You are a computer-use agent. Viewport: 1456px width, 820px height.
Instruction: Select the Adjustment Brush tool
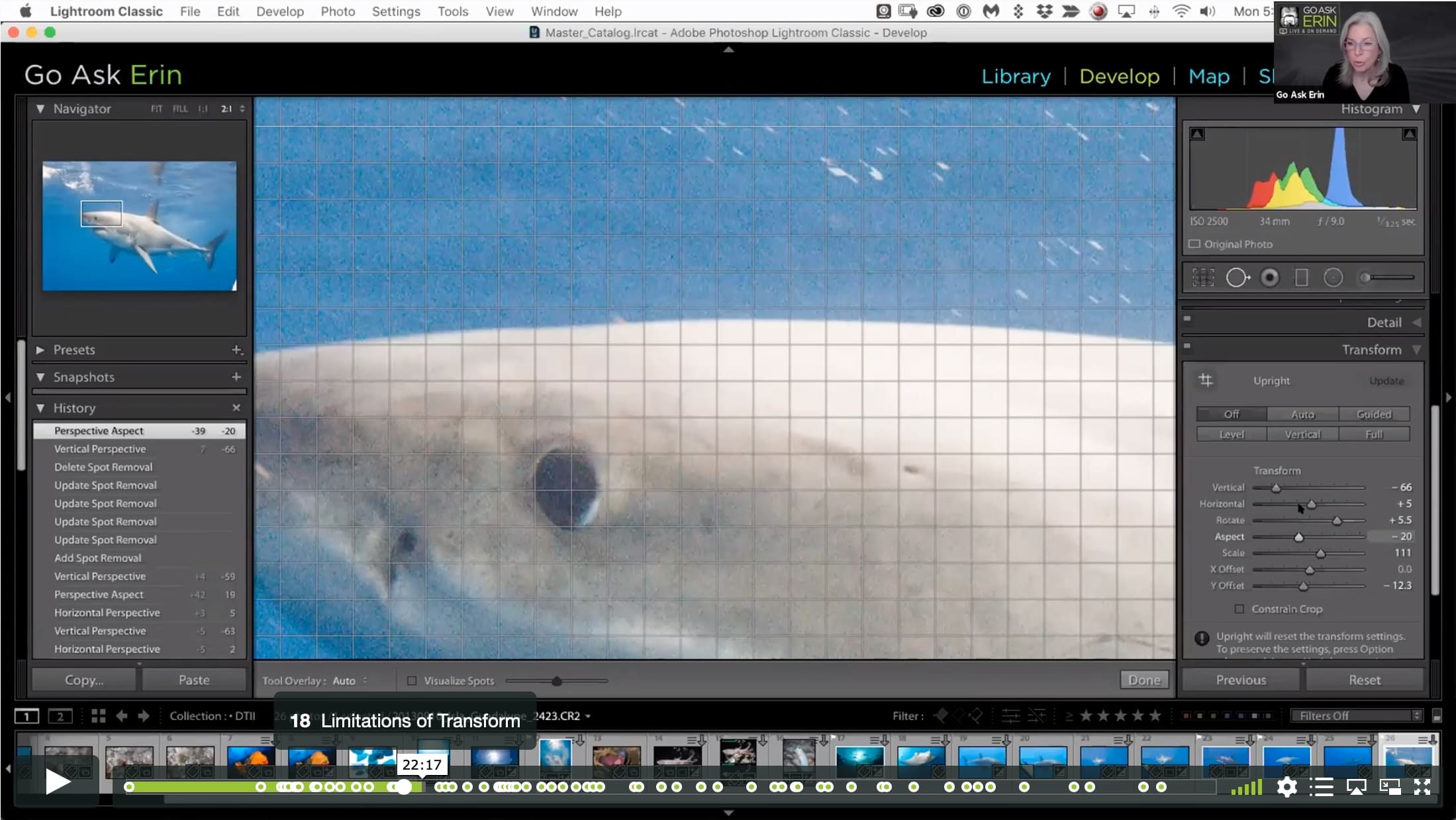[1386, 278]
